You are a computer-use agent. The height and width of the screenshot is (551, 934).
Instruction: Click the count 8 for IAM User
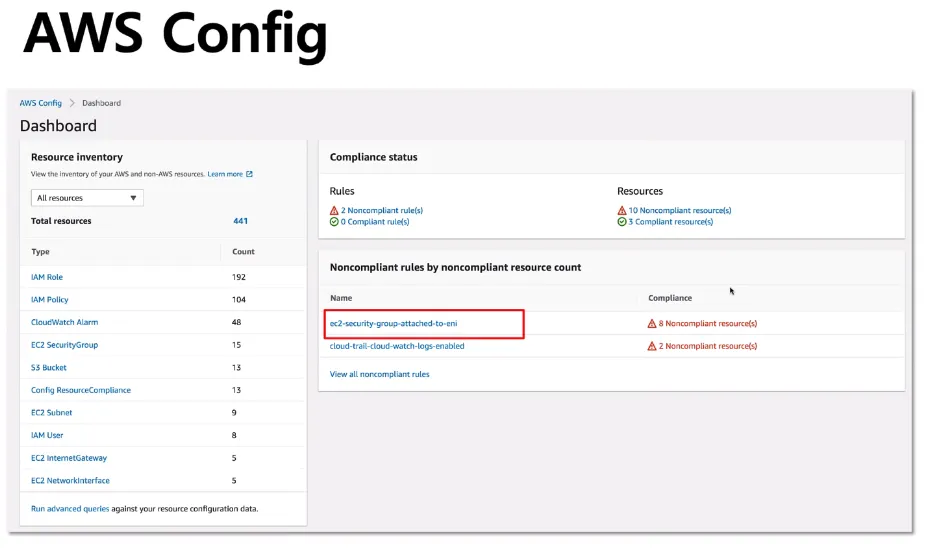pyautogui.click(x=234, y=435)
